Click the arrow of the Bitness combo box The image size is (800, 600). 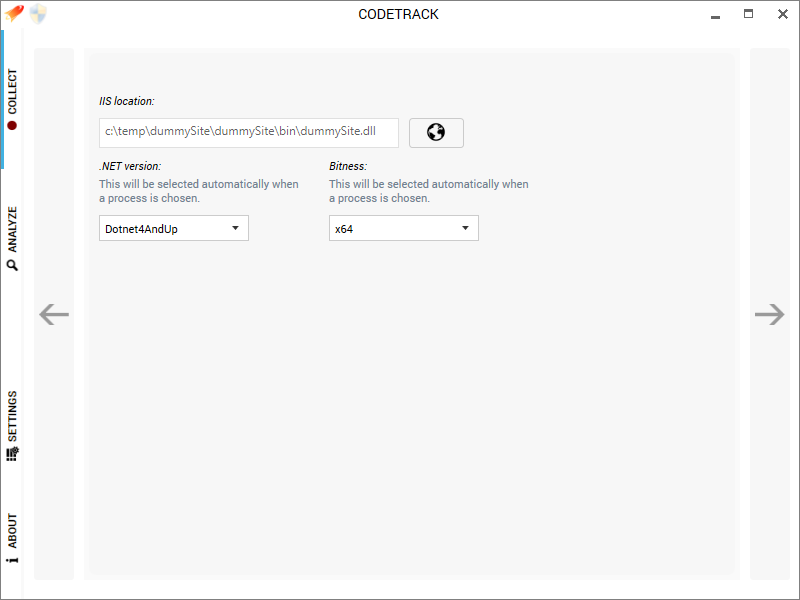coord(465,228)
